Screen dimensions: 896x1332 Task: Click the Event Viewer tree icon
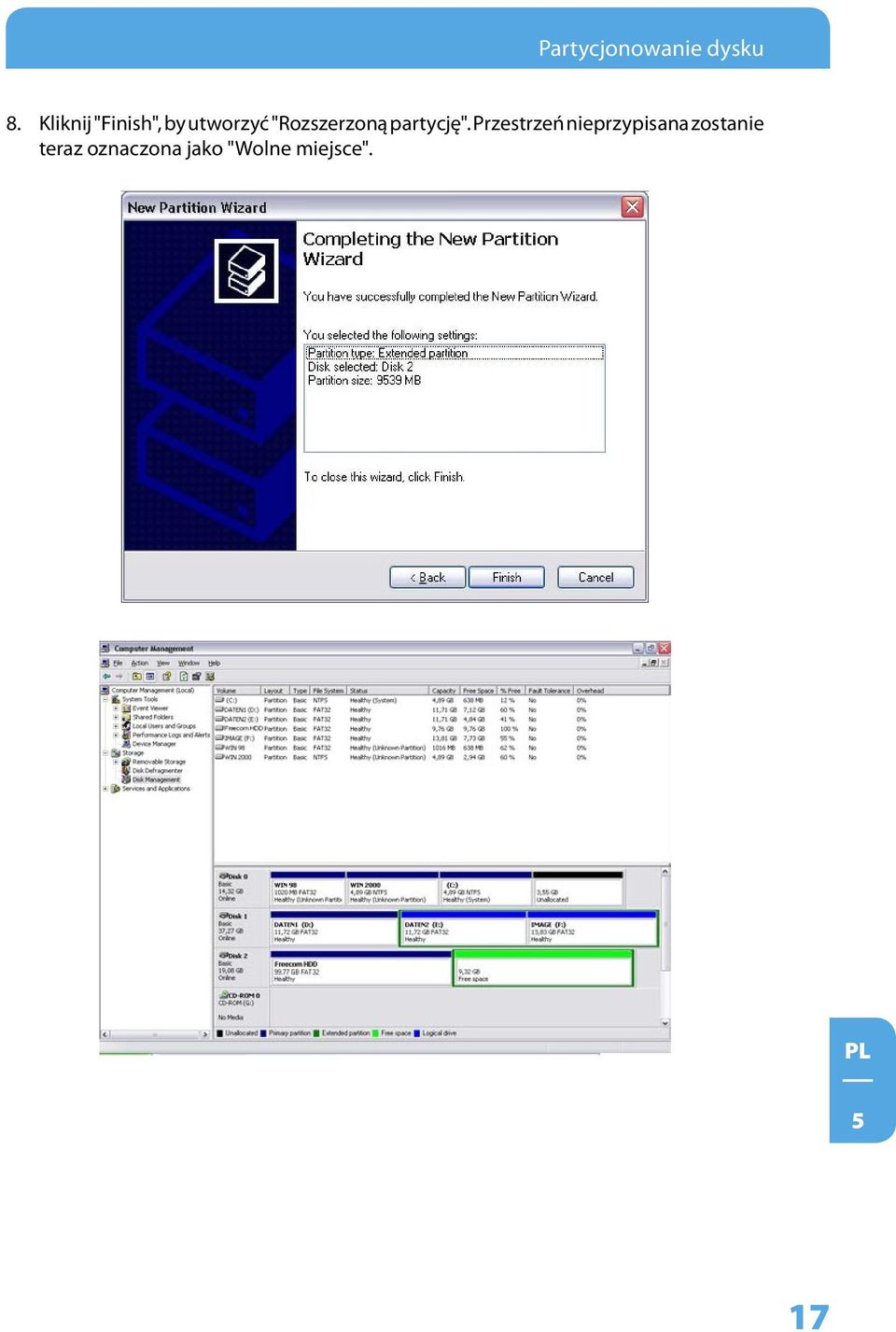(126, 708)
